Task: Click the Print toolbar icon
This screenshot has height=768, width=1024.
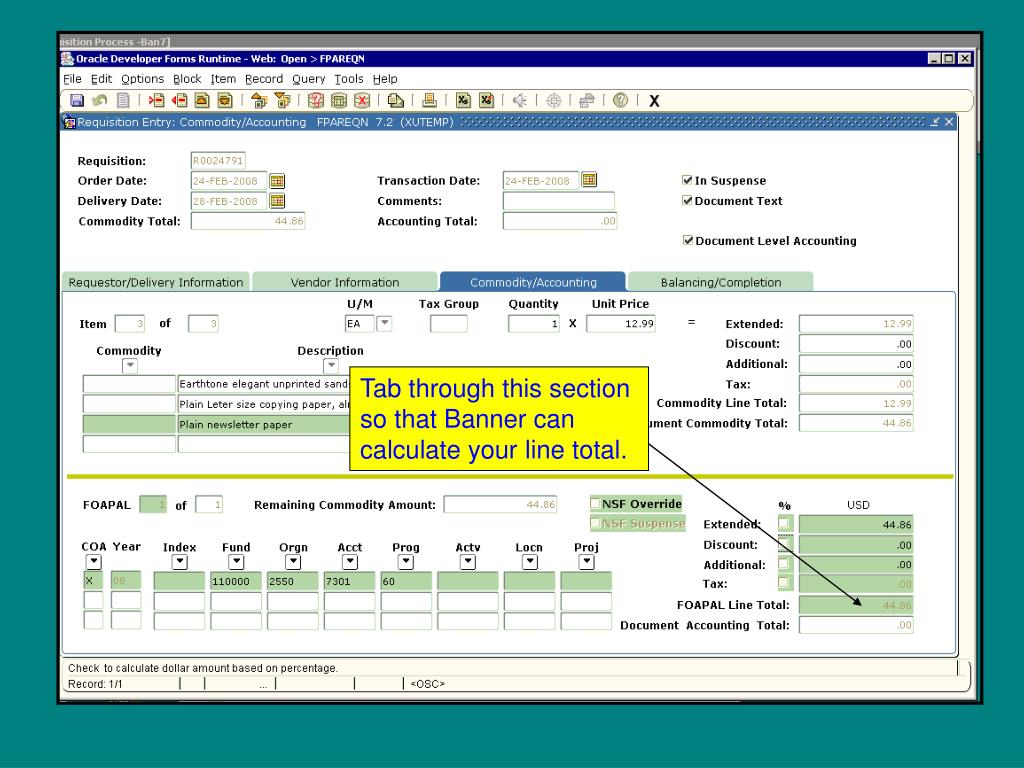Action: 429,101
